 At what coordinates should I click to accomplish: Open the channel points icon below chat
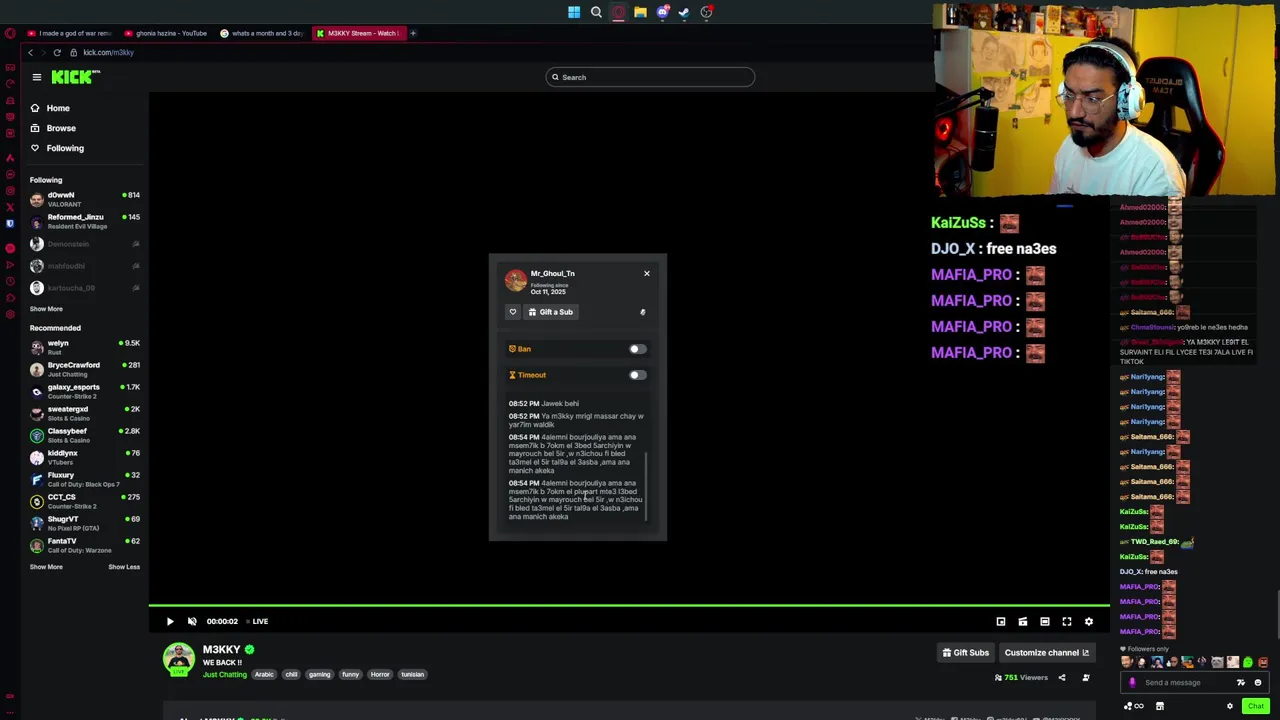coord(1134,706)
